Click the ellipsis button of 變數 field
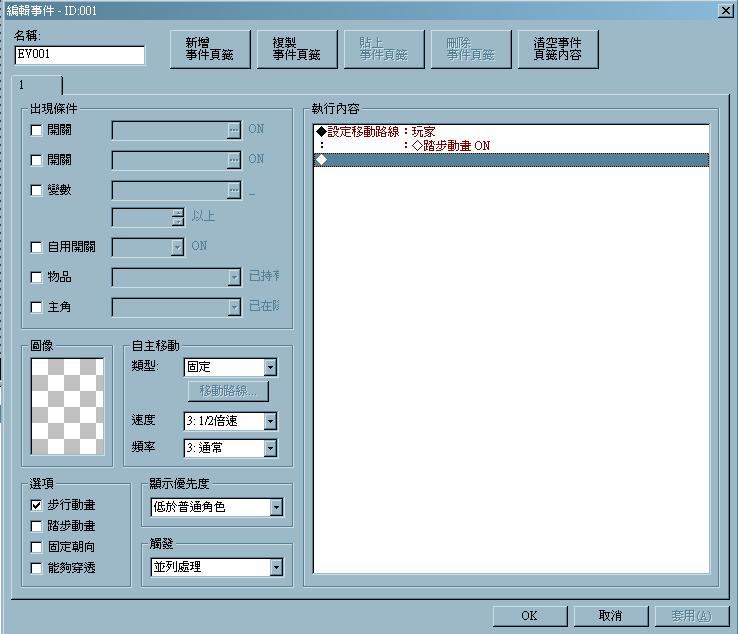 point(234,190)
